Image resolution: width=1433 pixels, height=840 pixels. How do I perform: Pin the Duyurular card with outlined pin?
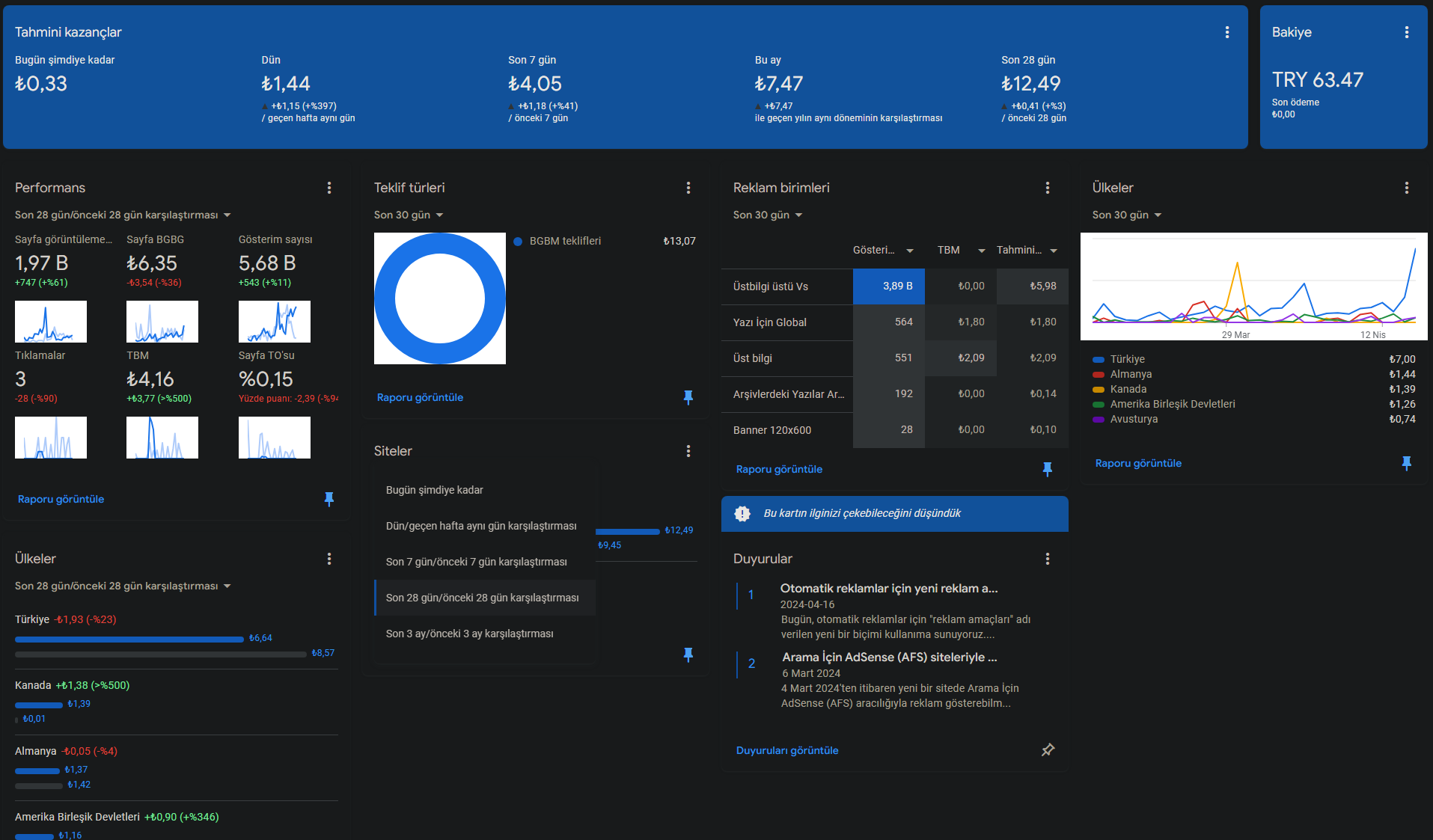1048,749
